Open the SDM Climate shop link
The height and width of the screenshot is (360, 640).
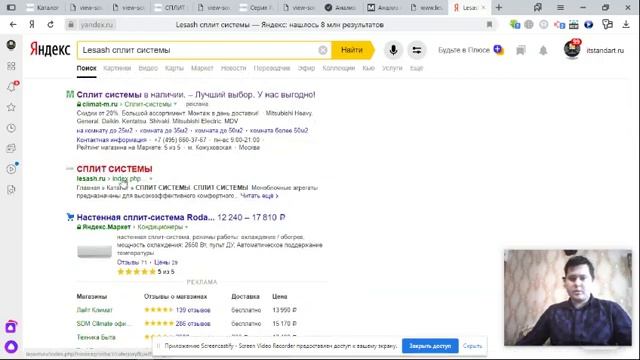[104, 324]
